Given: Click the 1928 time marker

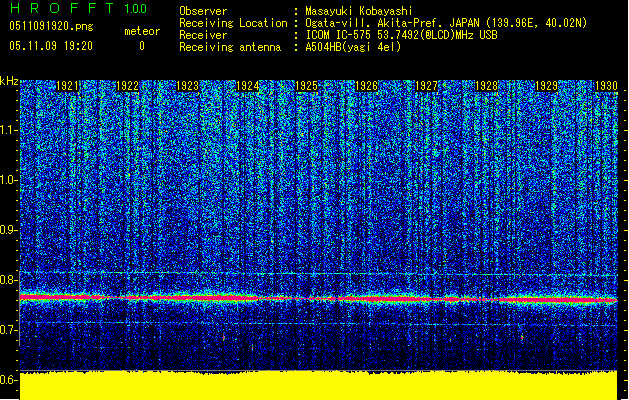Looking at the screenshot, I should pyautogui.click(x=486, y=86).
